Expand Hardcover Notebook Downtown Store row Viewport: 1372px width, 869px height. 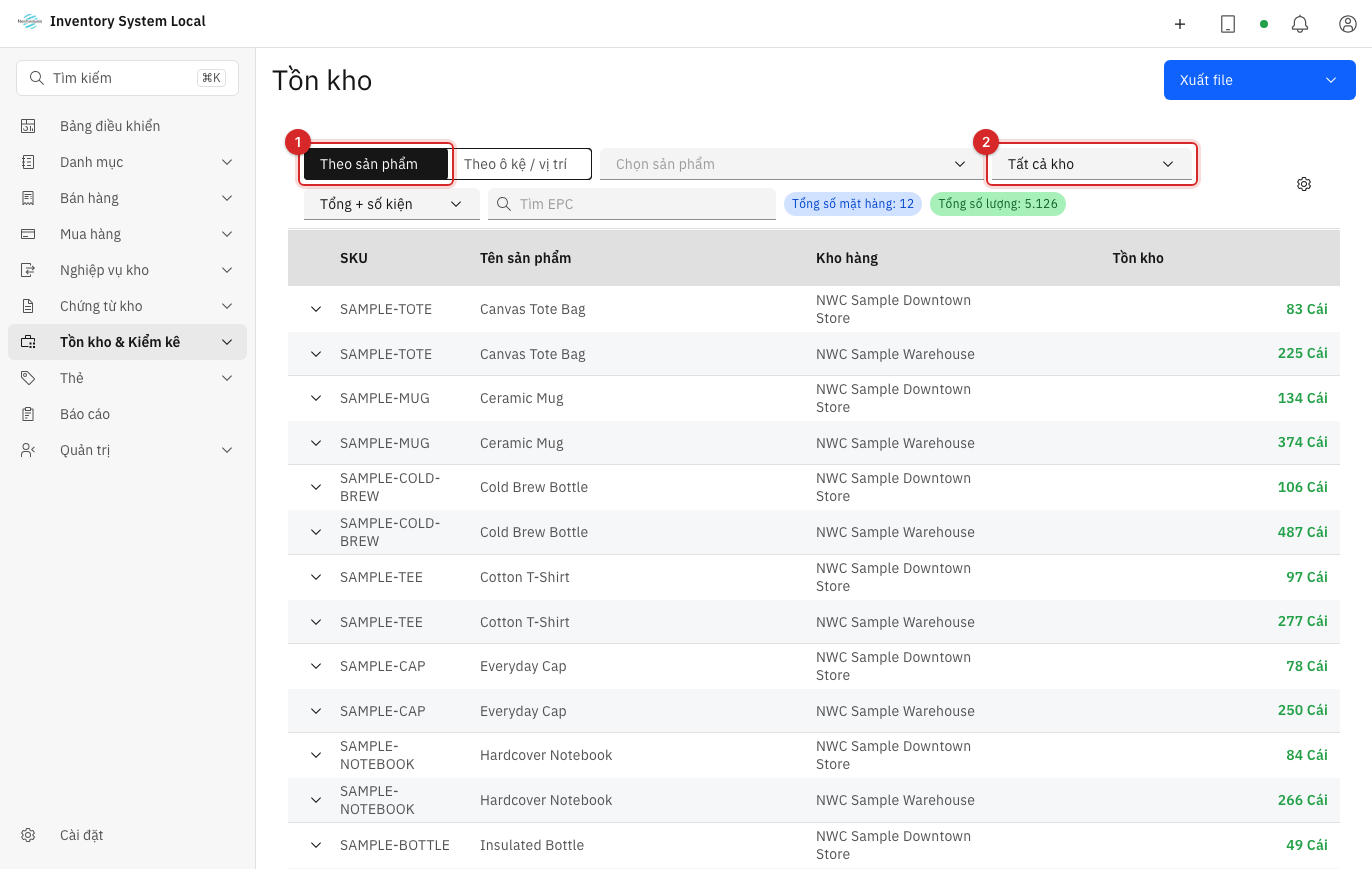coord(316,755)
